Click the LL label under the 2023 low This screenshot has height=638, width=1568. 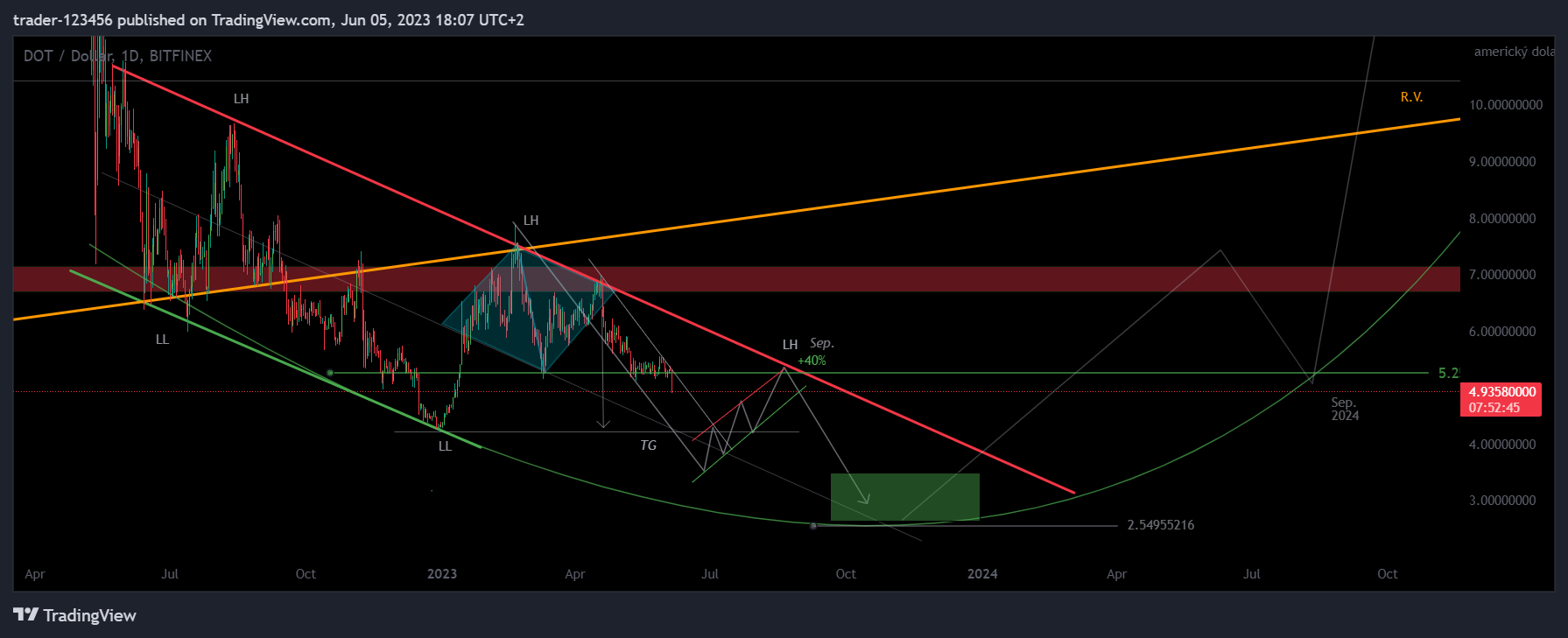[445, 446]
